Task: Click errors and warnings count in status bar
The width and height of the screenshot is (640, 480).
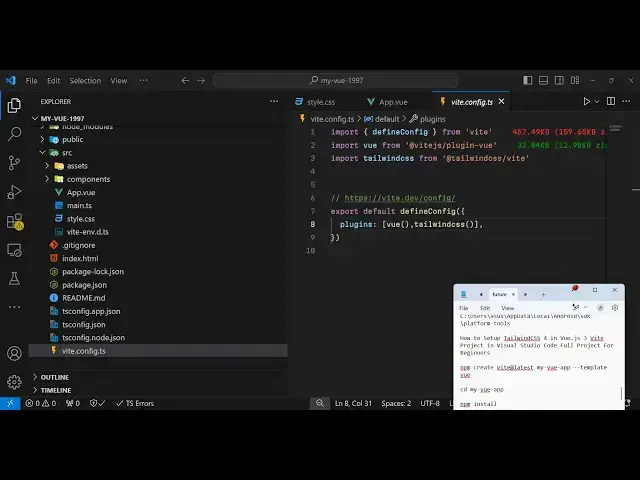Action: tap(40, 403)
